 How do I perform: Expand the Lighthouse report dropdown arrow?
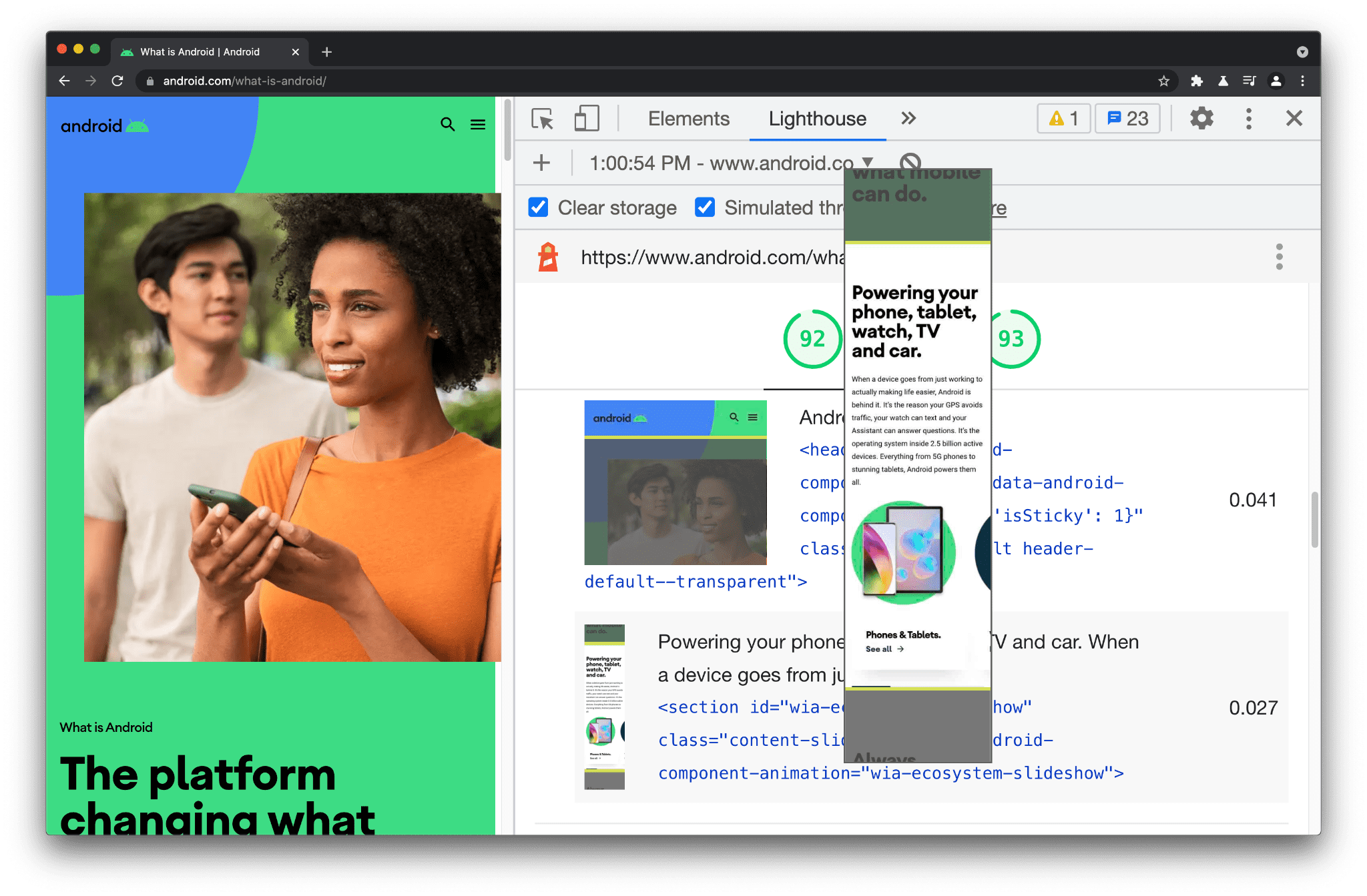[866, 162]
